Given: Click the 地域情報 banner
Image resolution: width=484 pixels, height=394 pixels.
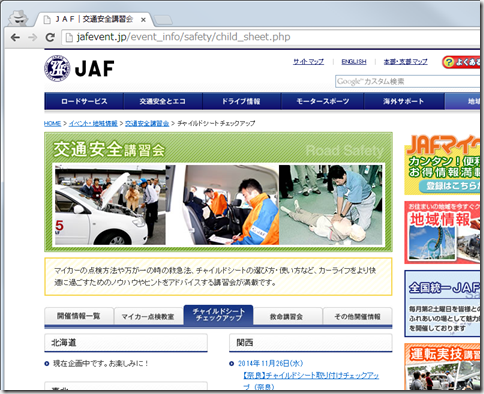Looking at the screenshot, I should pyautogui.click(x=442, y=232).
